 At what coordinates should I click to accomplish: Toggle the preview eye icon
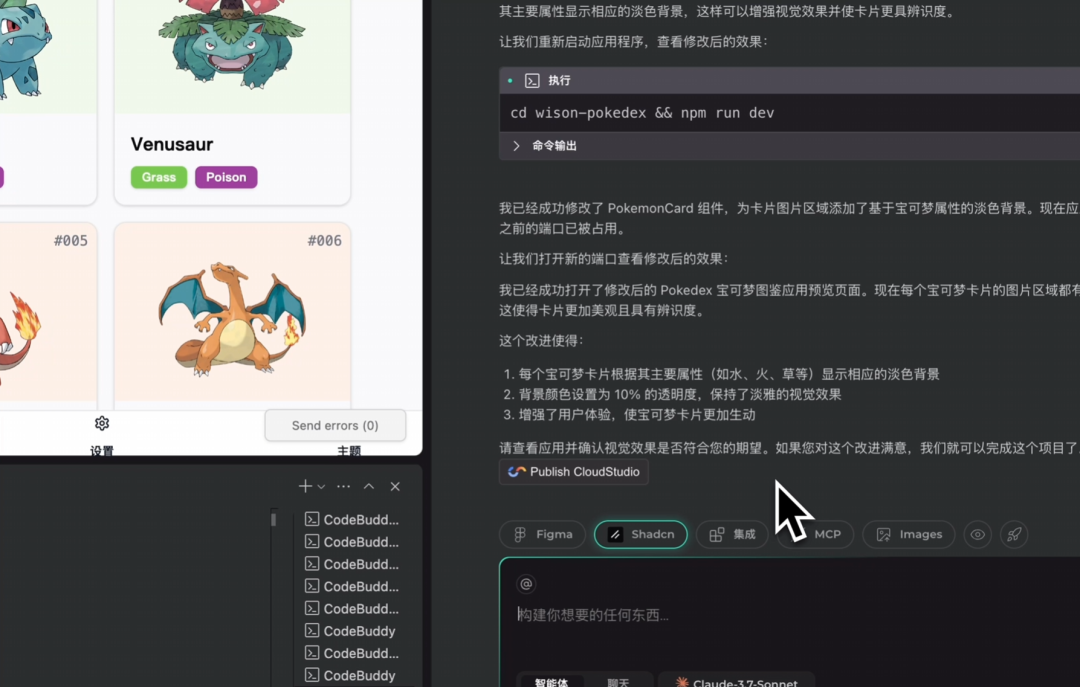(977, 534)
